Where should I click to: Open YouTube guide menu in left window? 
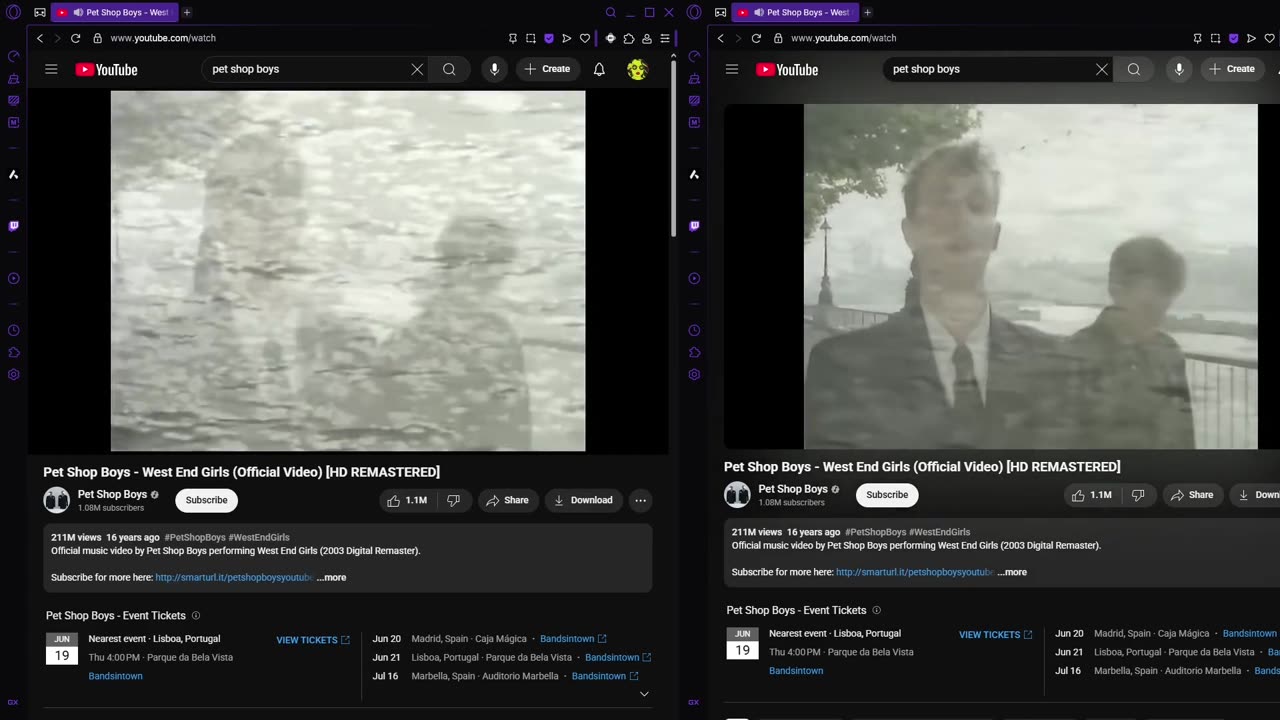coord(51,69)
